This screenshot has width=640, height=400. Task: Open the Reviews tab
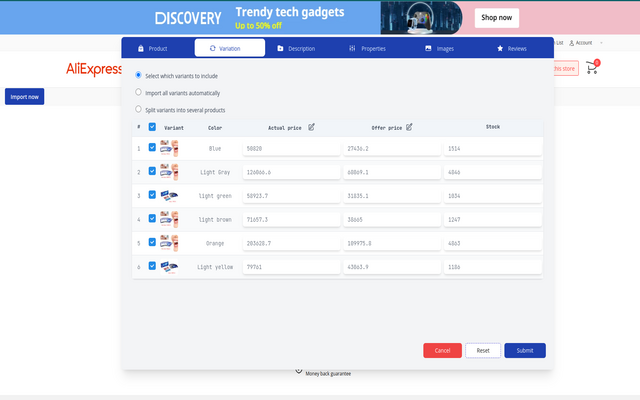pyautogui.click(x=511, y=48)
